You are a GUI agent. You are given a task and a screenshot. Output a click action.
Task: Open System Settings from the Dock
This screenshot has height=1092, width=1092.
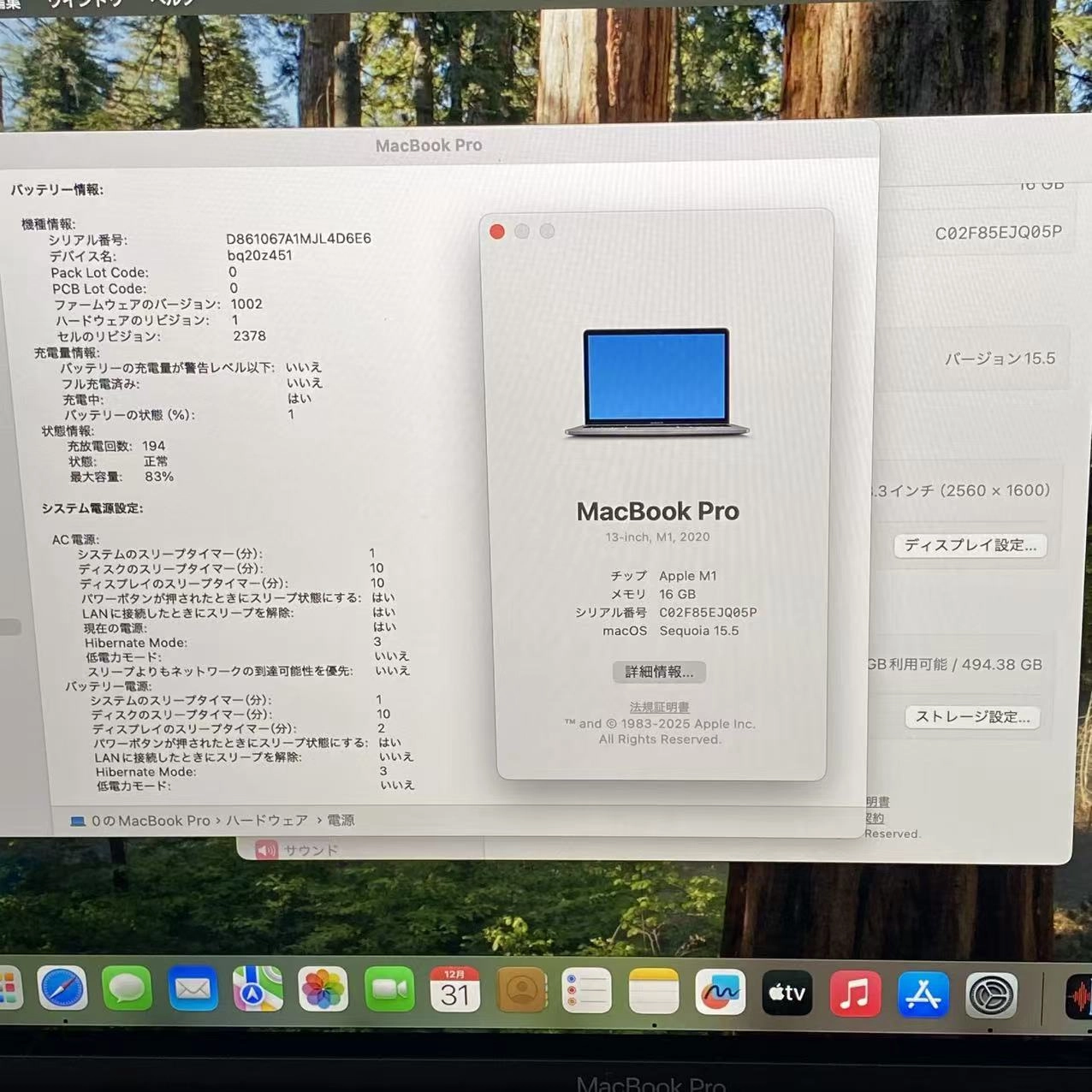[988, 993]
